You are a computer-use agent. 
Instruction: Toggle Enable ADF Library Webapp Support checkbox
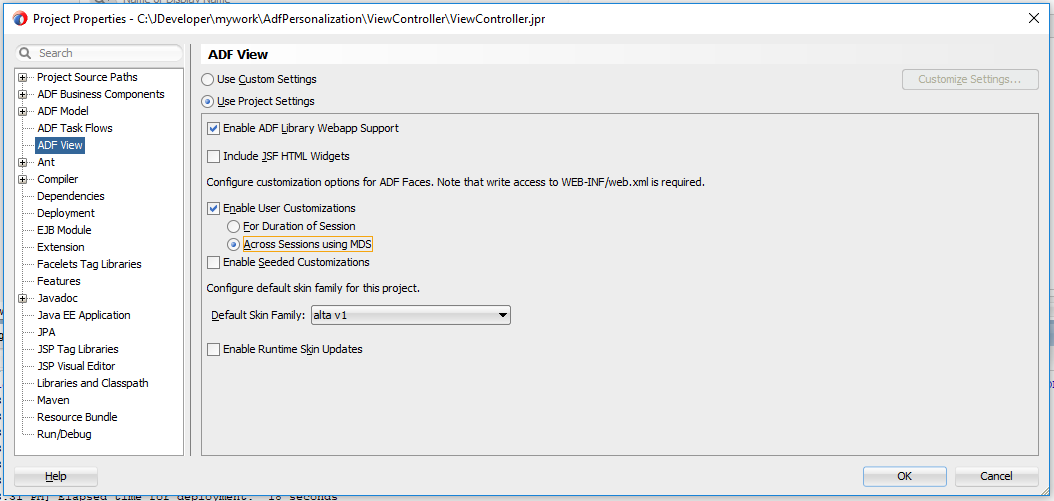(213, 128)
